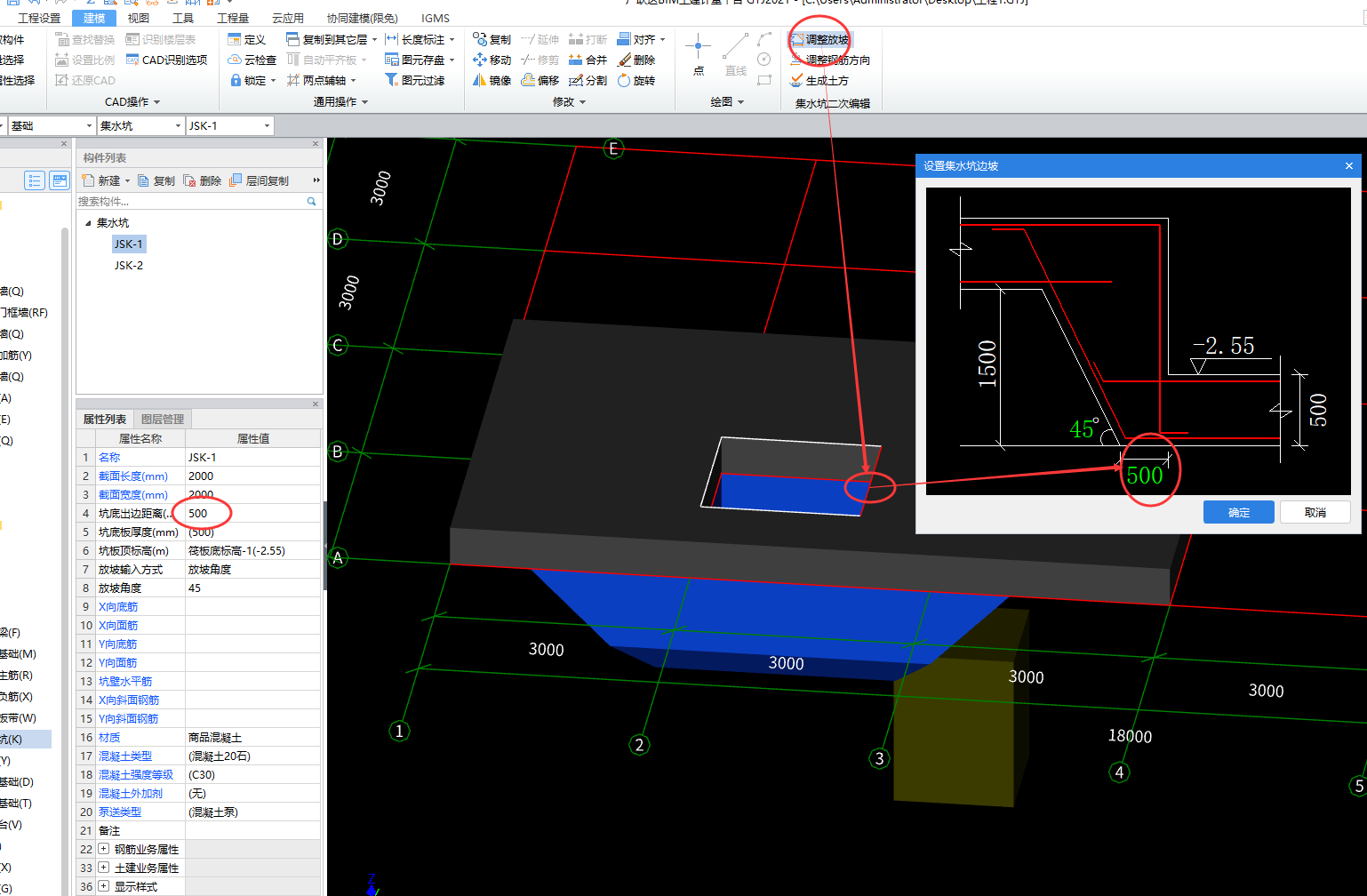1367x896 pixels.
Task: Select the 偏移 offset tool
Action: click(x=540, y=80)
